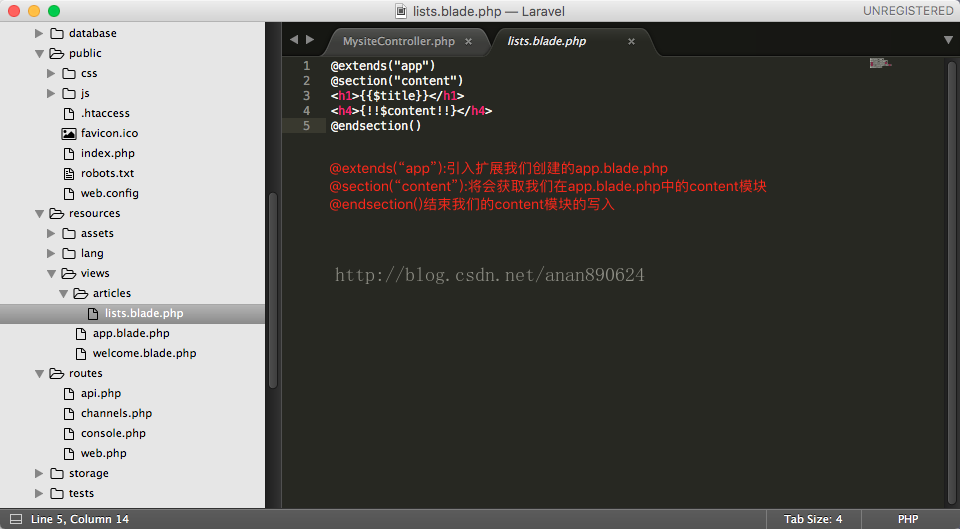Click the tests folder icon
Viewport: 960px width, 529px height.
(57, 493)
